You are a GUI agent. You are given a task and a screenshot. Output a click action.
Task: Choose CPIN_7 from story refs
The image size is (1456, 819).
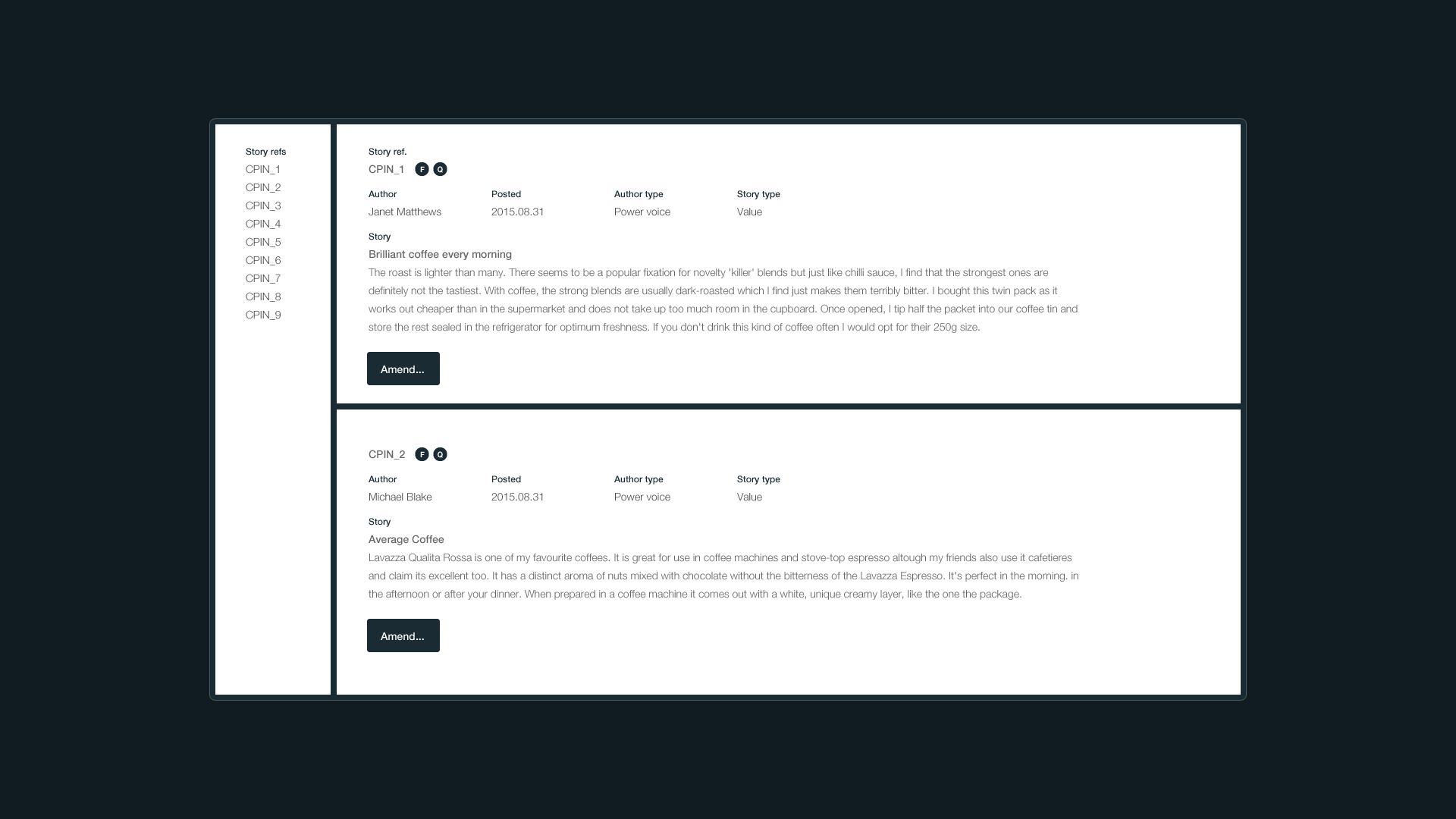pos(263,278)
